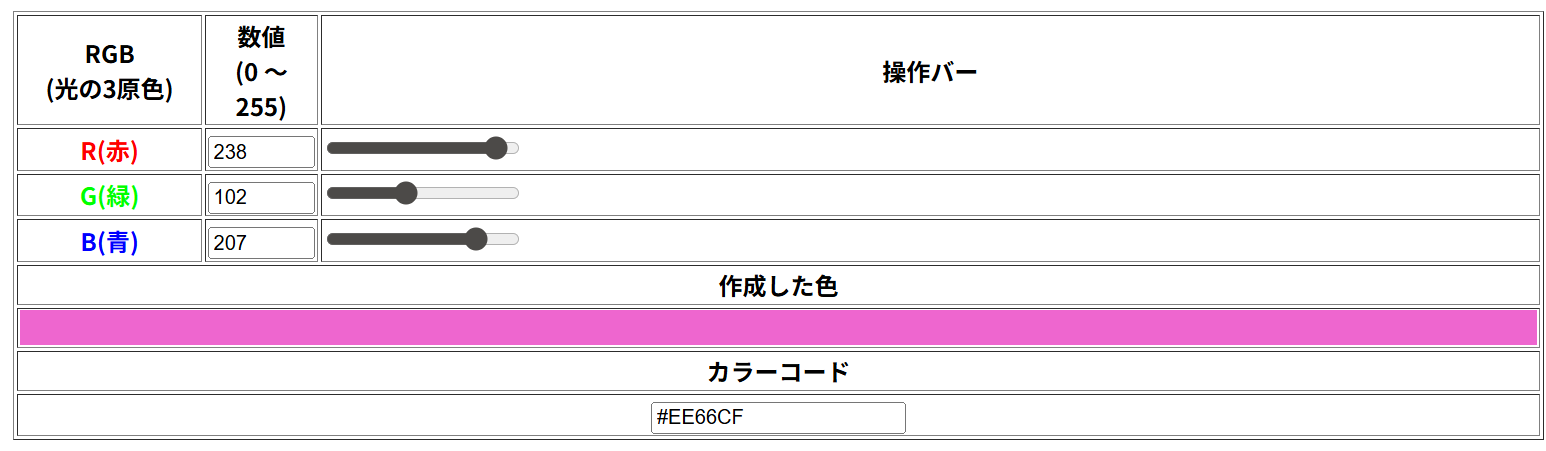Click the green G(緑) label
Image resolution: width=1546 pixels, height=451 pixels.
pyautogui.click(x=110, y=196)
